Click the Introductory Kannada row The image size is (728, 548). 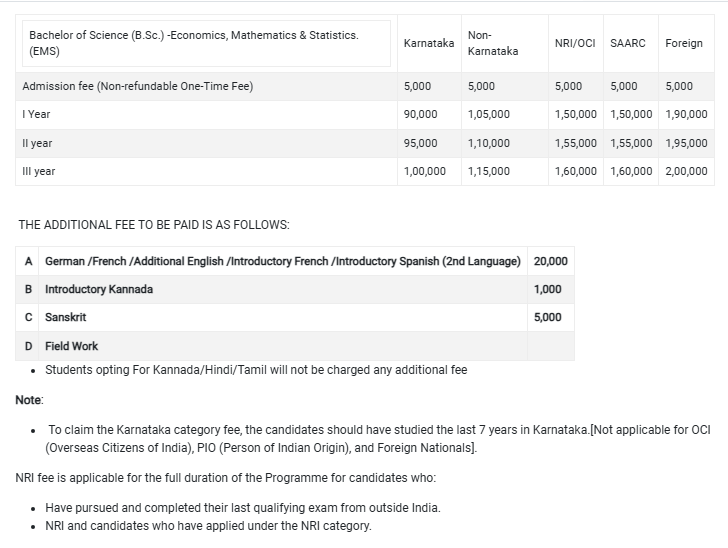(x=99, y=289)
